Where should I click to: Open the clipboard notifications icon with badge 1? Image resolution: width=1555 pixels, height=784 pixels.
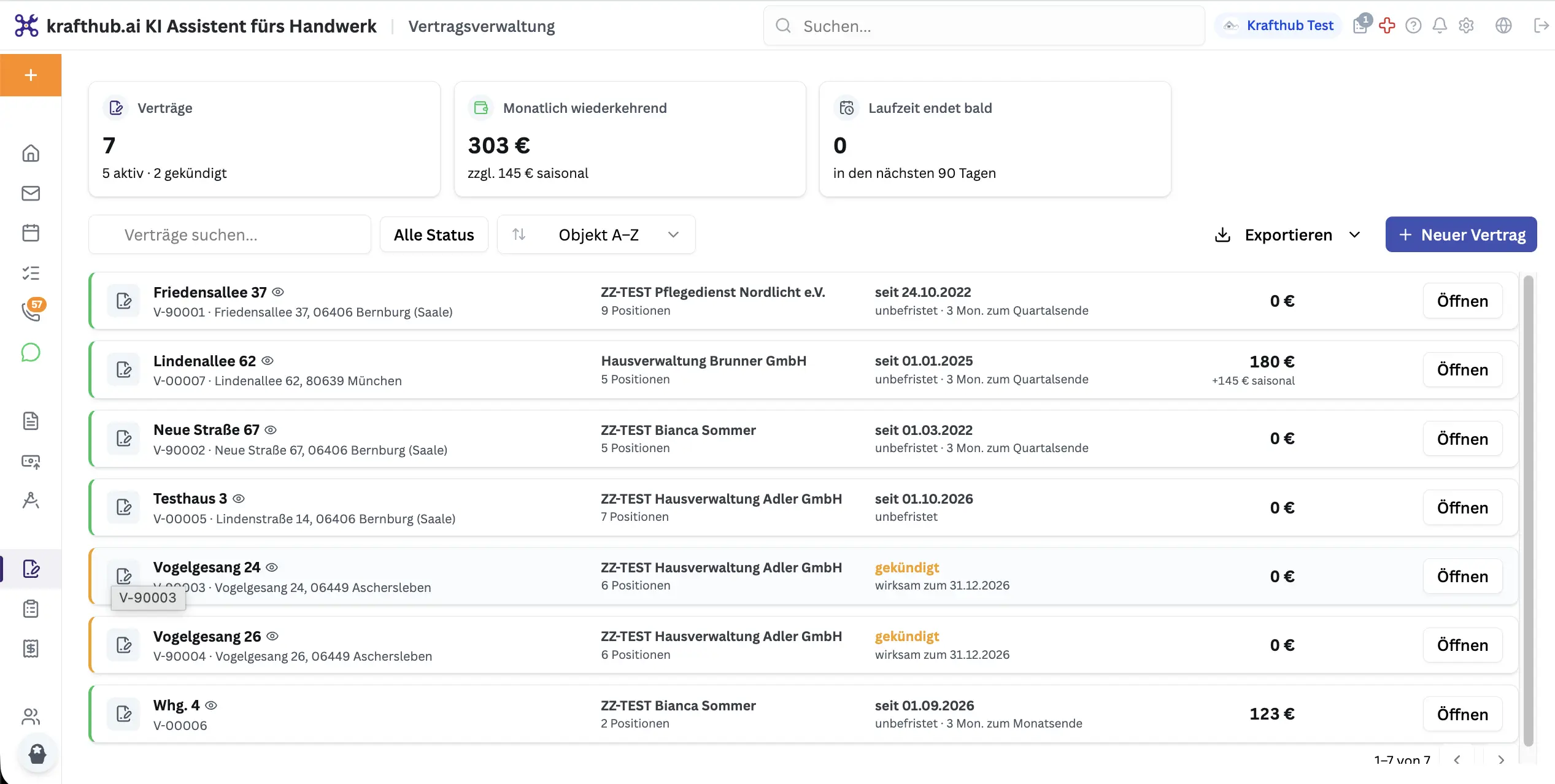1361,25
